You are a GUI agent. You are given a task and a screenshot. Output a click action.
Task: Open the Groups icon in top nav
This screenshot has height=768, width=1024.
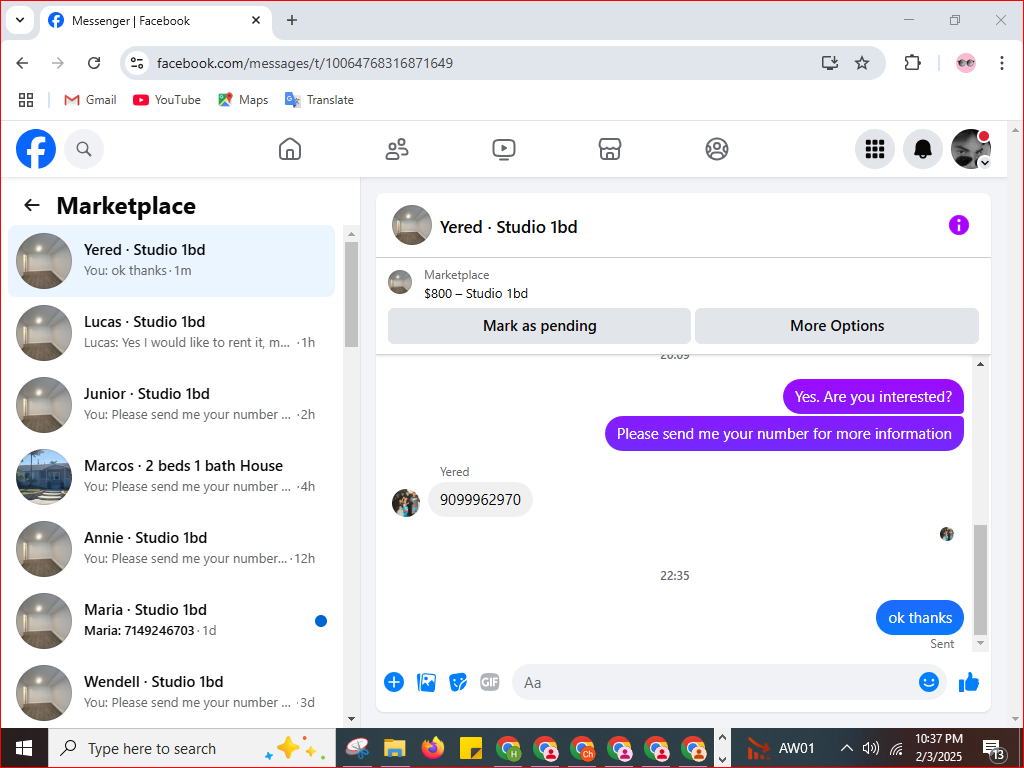[717, 149]
